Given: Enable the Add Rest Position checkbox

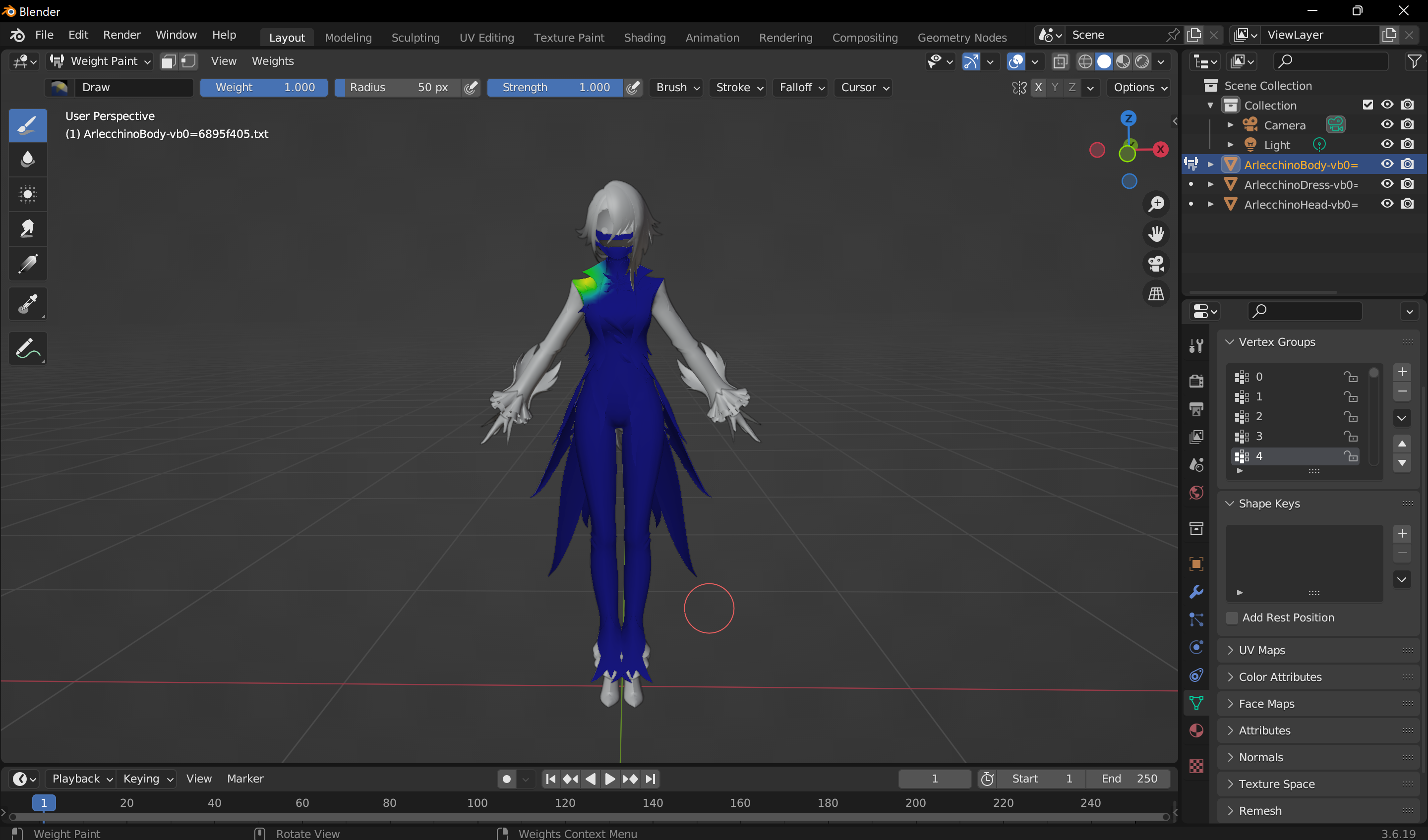Looking at the screenshot, I should click(x=1232, y=617).
